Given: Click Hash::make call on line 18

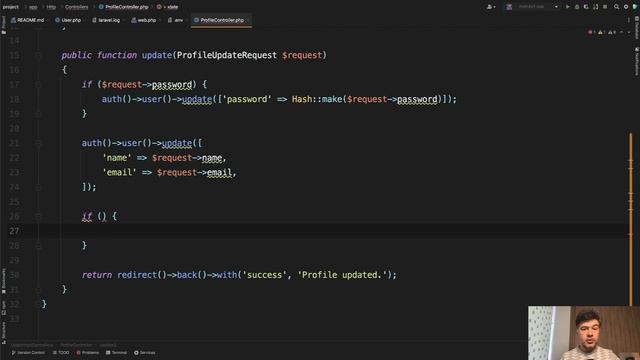Looking at the screenshot, I should click(318, 99).
